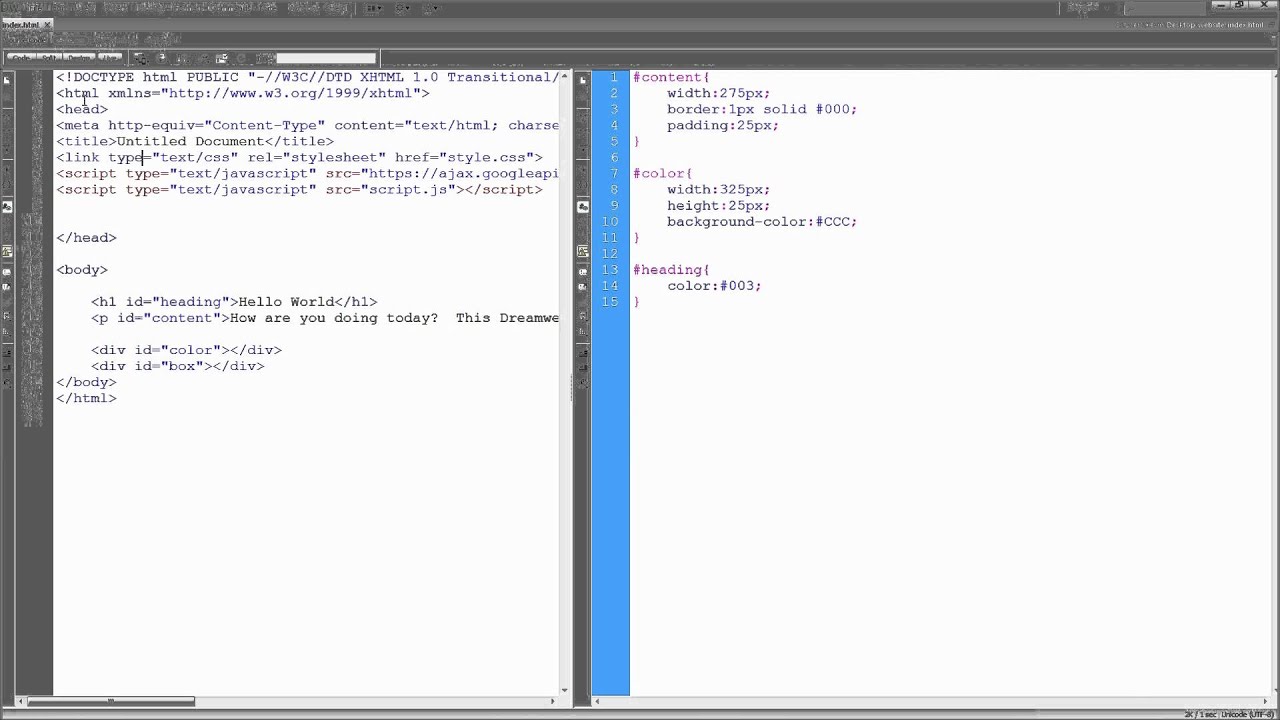1280x720 pixels.
Task: Click the '<div id="color"></div>' line
Action: (186, 350)
